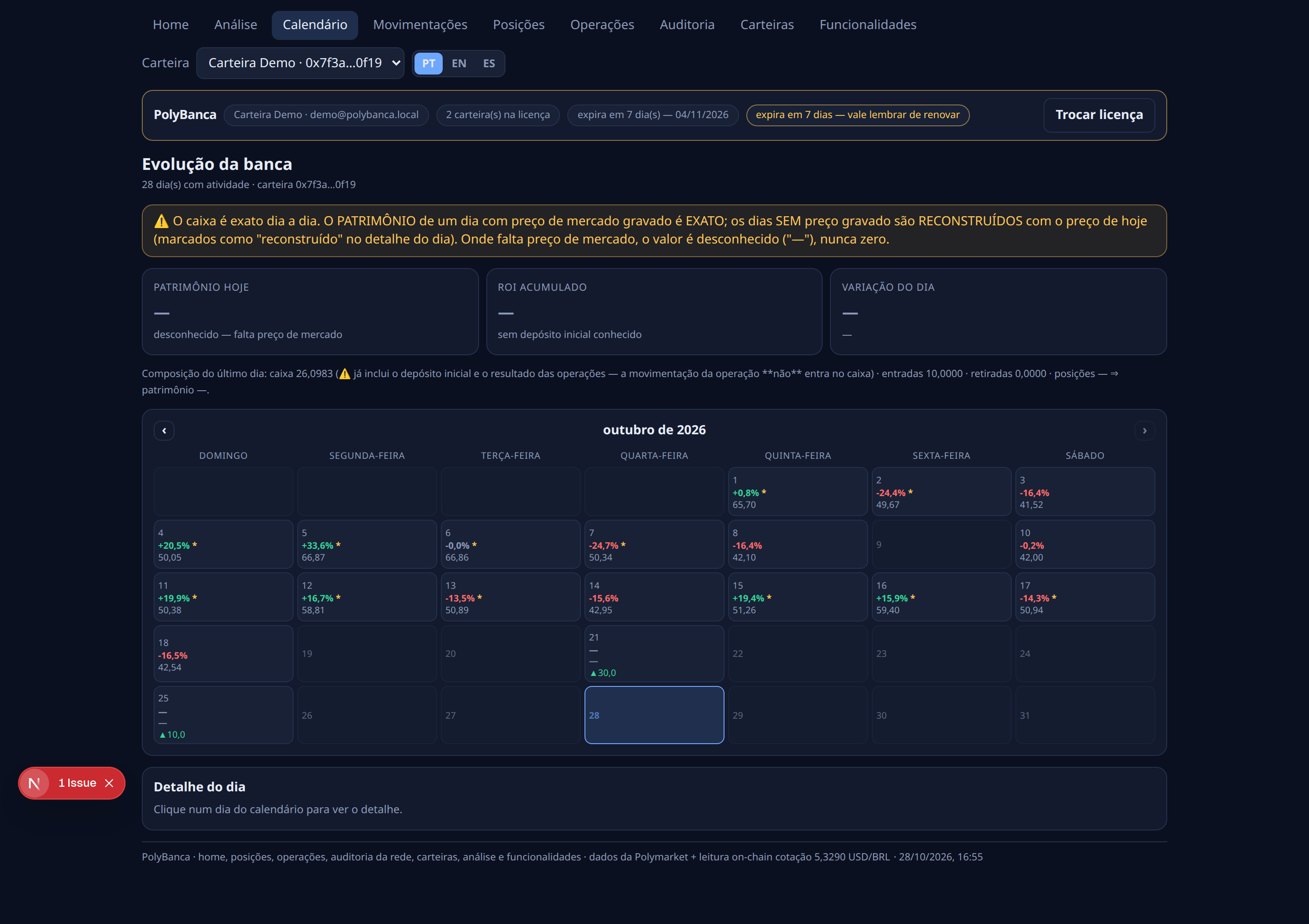
Task: Click the Trocar licença button
Action: (1099, 115)
